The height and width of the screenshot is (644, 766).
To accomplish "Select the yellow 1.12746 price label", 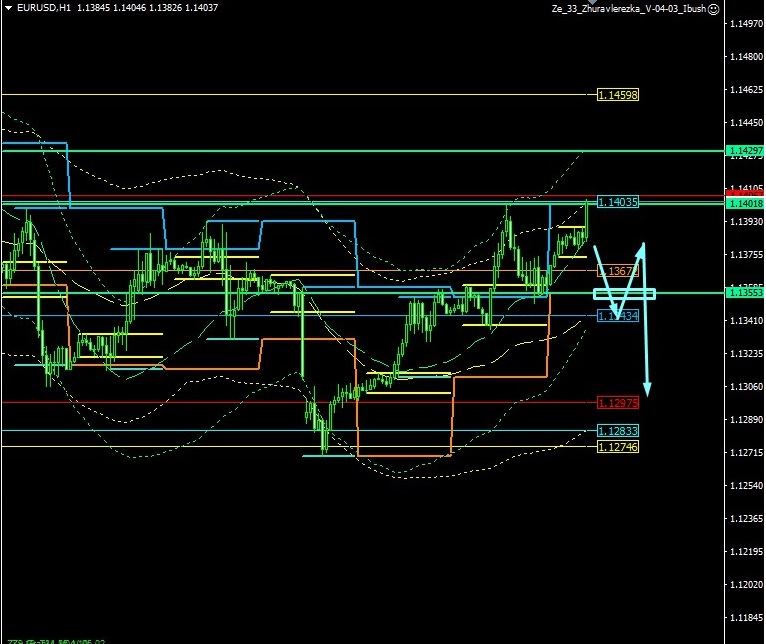I will [x=617, y=447].
